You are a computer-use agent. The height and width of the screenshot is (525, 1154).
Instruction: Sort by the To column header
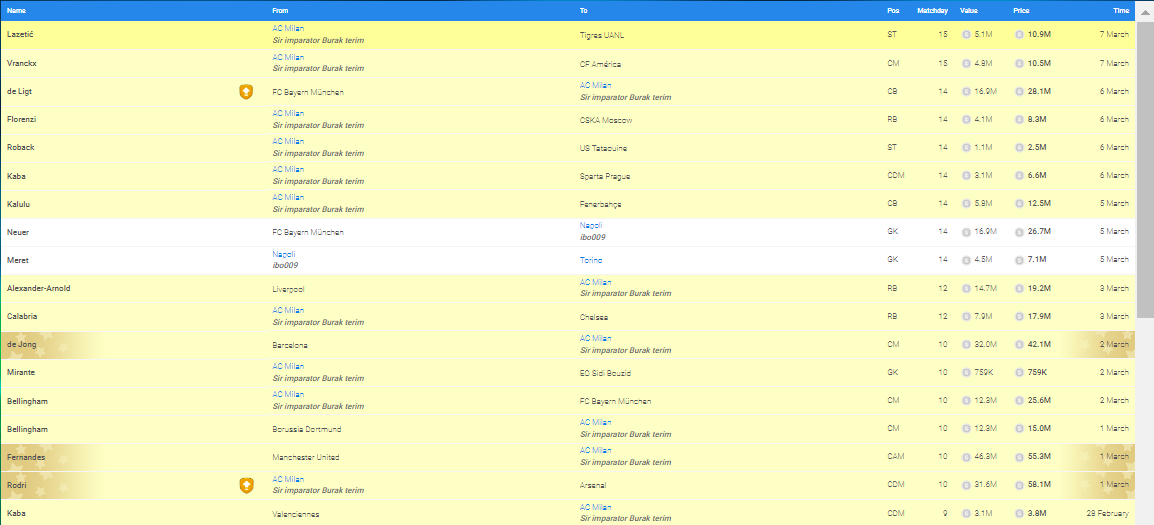(584, 10)
